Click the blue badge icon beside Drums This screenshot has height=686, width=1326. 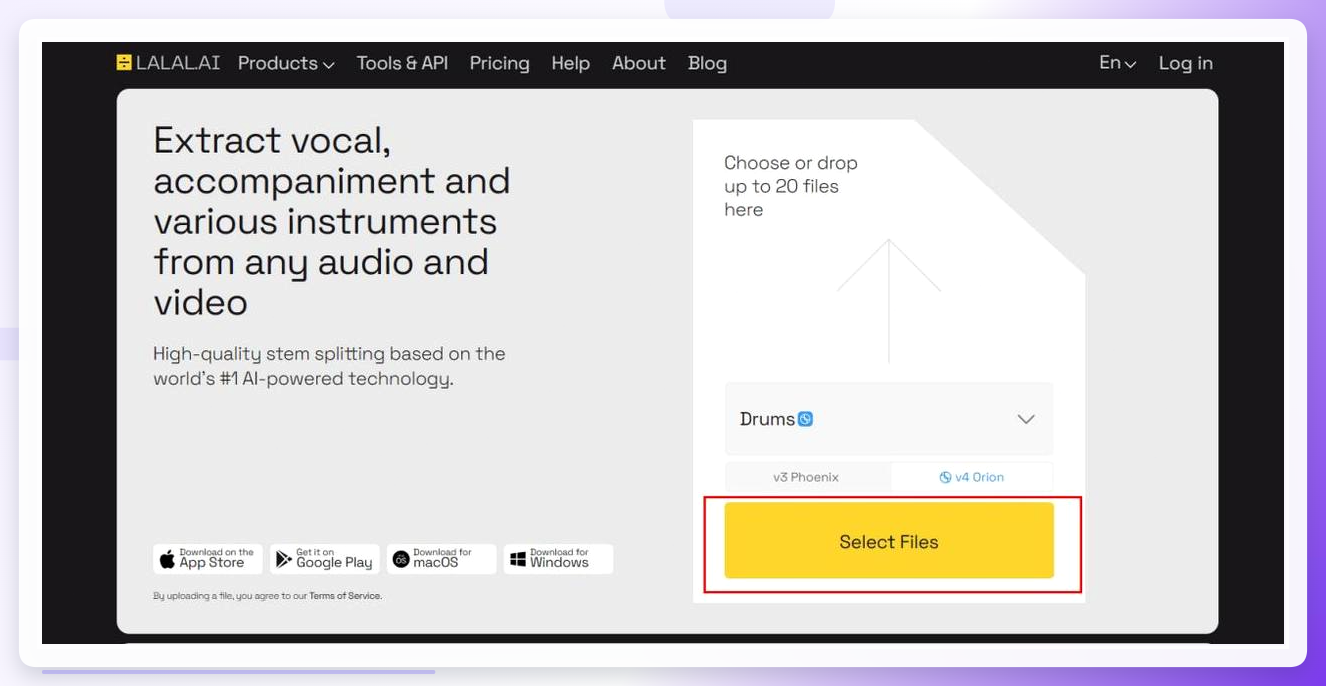[x=805, y=419]
